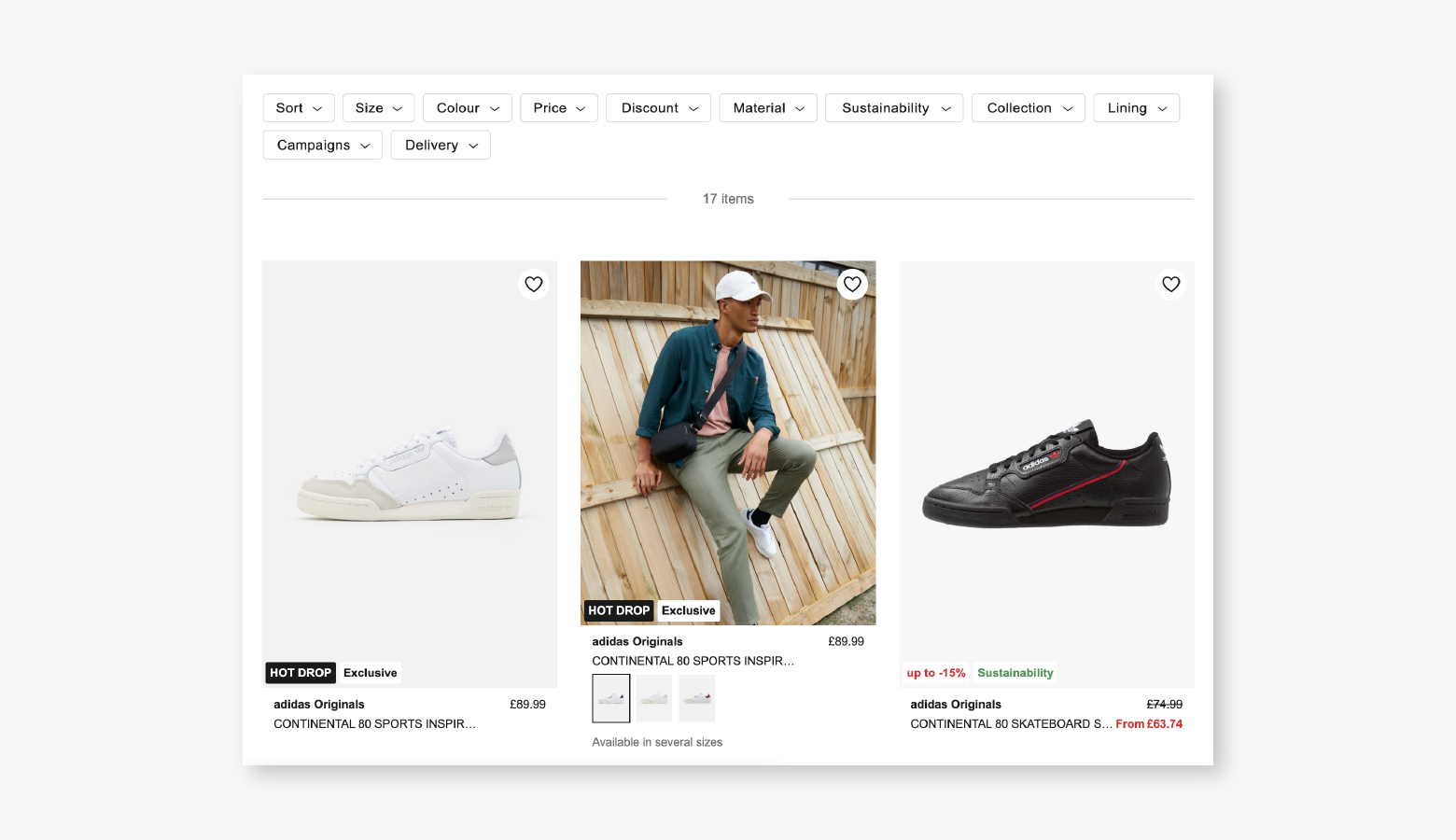Screen dimensions: 1456x840
Task: Add white Continental 80 sneaker to wishlist
Action: click(x=533, y=284)
